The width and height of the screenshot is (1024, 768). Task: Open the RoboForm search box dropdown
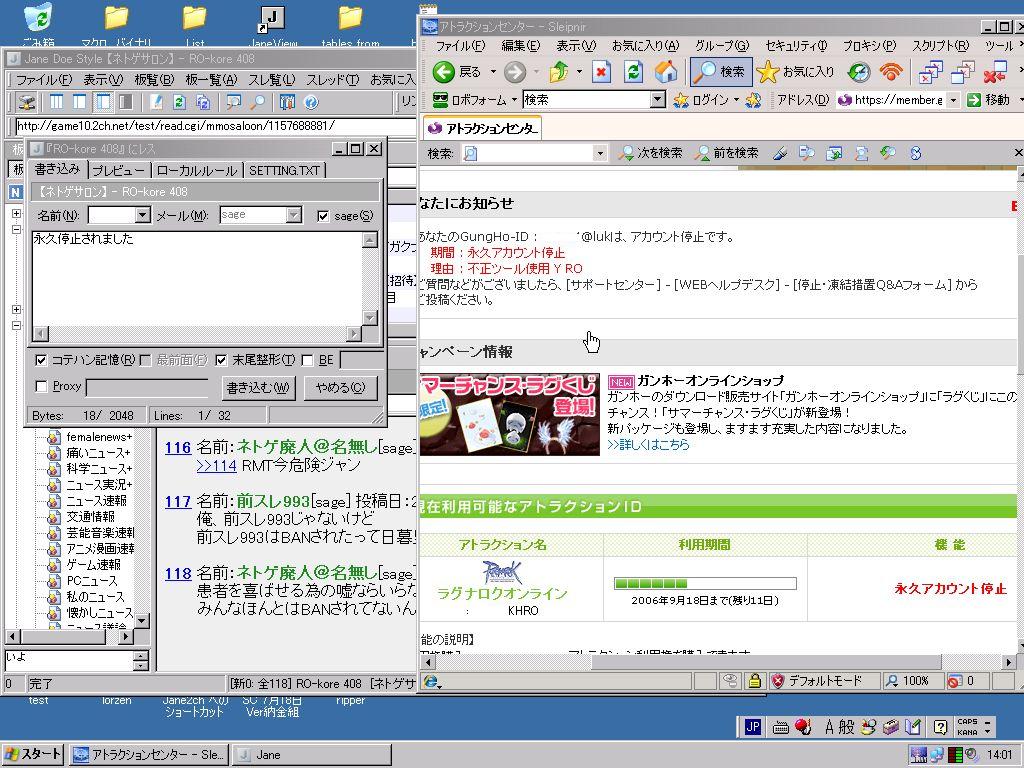click(x=658, y=100)
